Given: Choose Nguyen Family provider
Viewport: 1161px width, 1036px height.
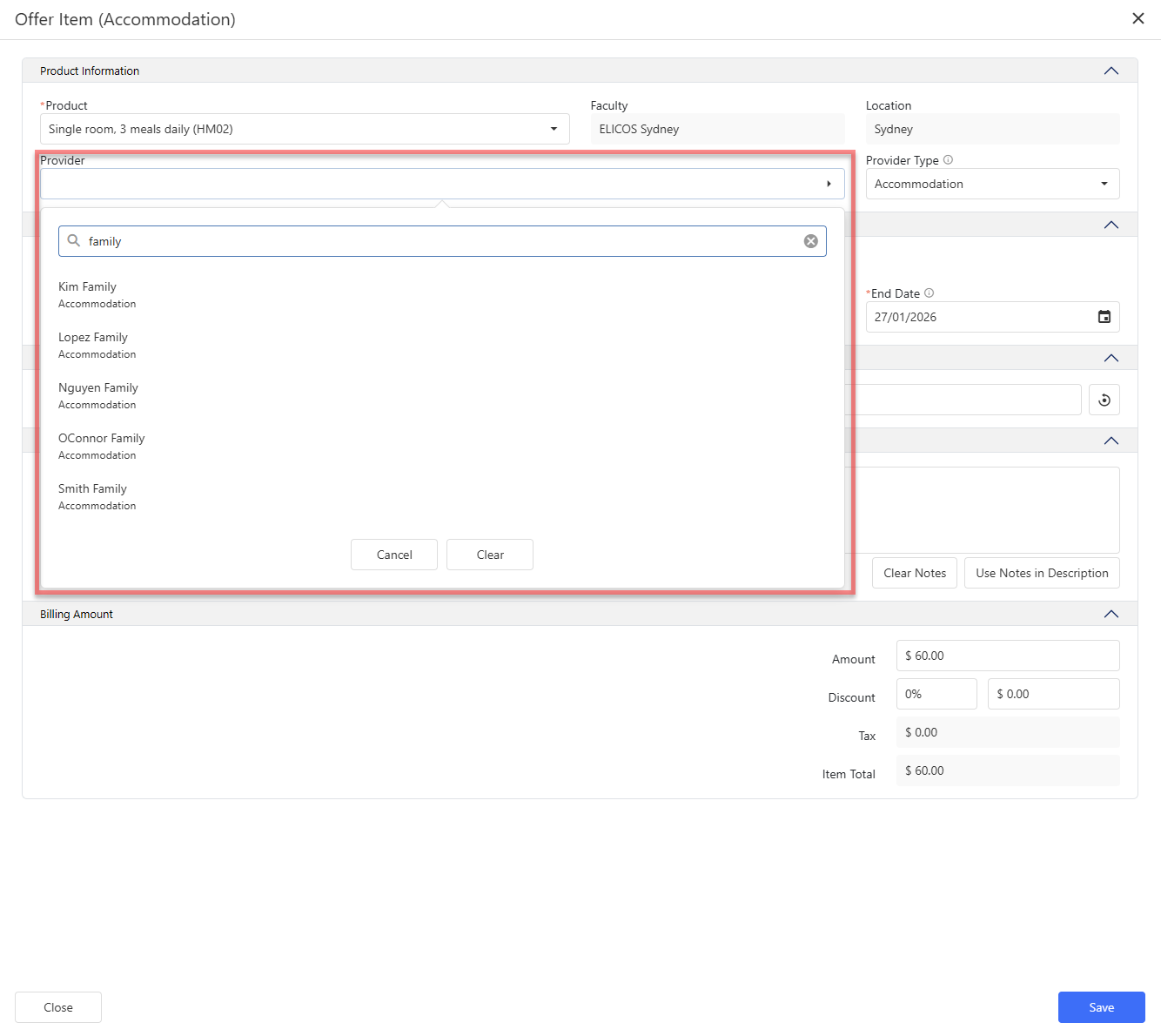Looking at the screenshot, I should tap(98, 388).
